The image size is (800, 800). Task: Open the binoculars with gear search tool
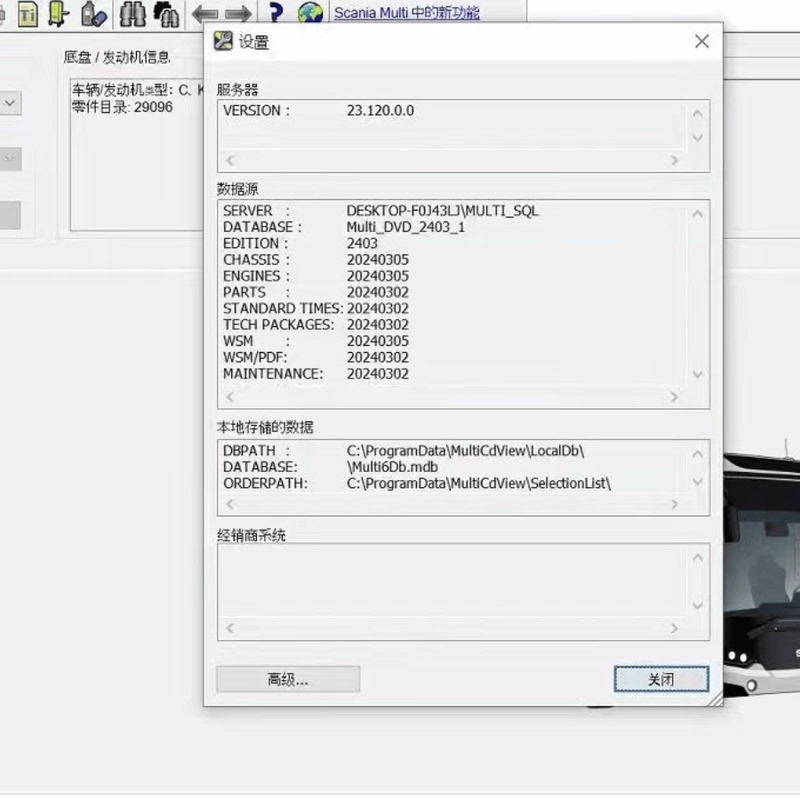pos(166,14)
